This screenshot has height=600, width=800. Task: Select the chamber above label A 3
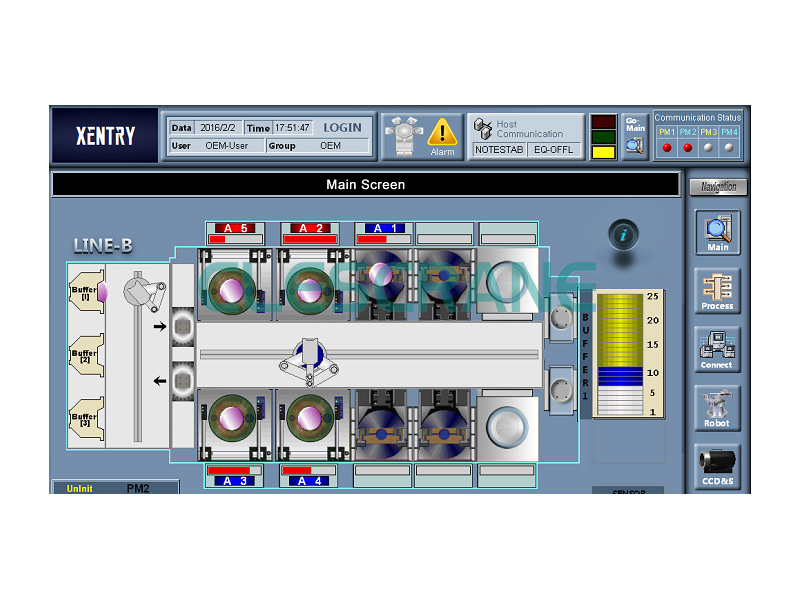235,425
